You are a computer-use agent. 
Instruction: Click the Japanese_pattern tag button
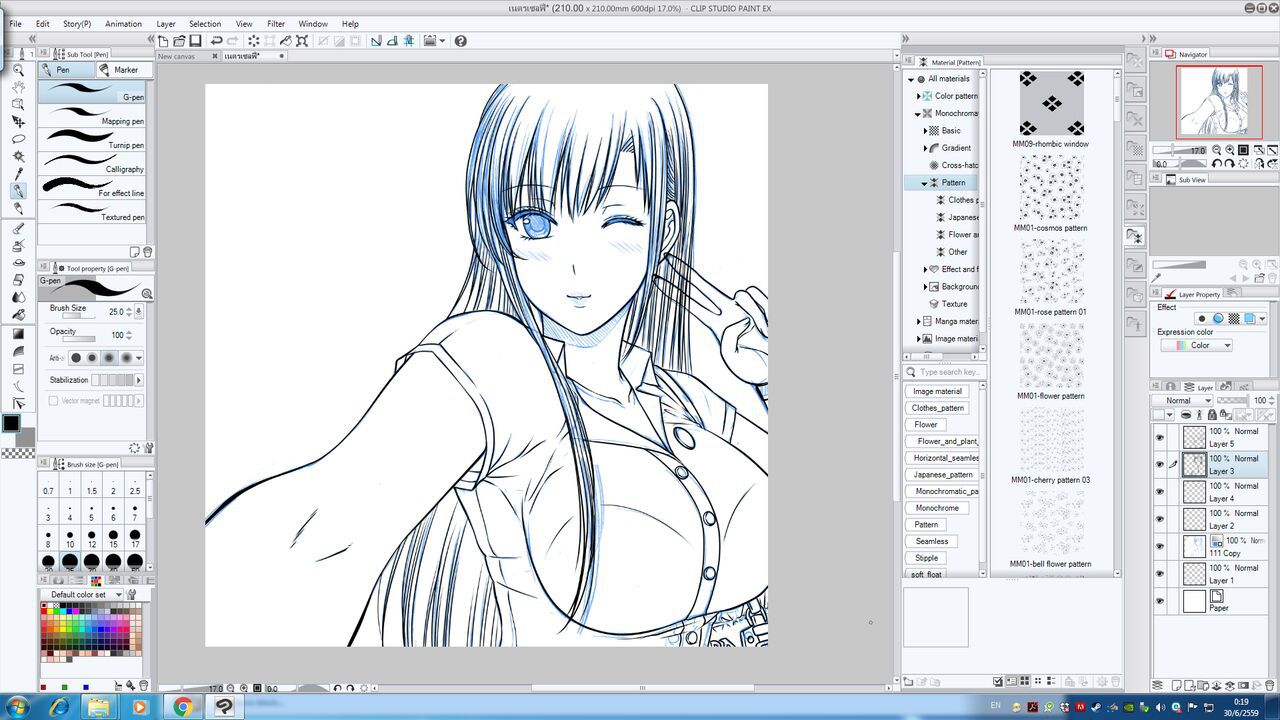[x=943, y=475]
